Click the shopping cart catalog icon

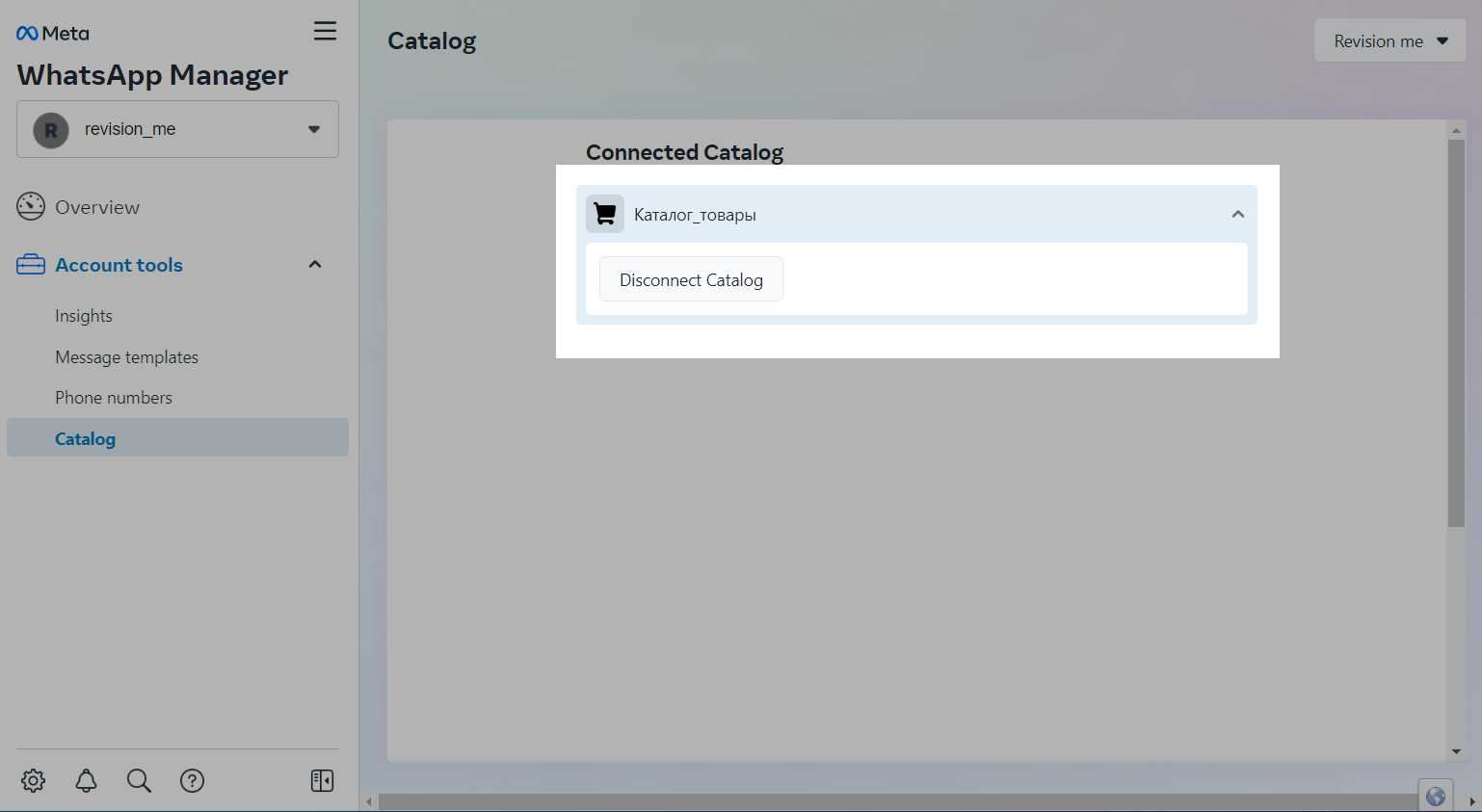coord(605,214)
